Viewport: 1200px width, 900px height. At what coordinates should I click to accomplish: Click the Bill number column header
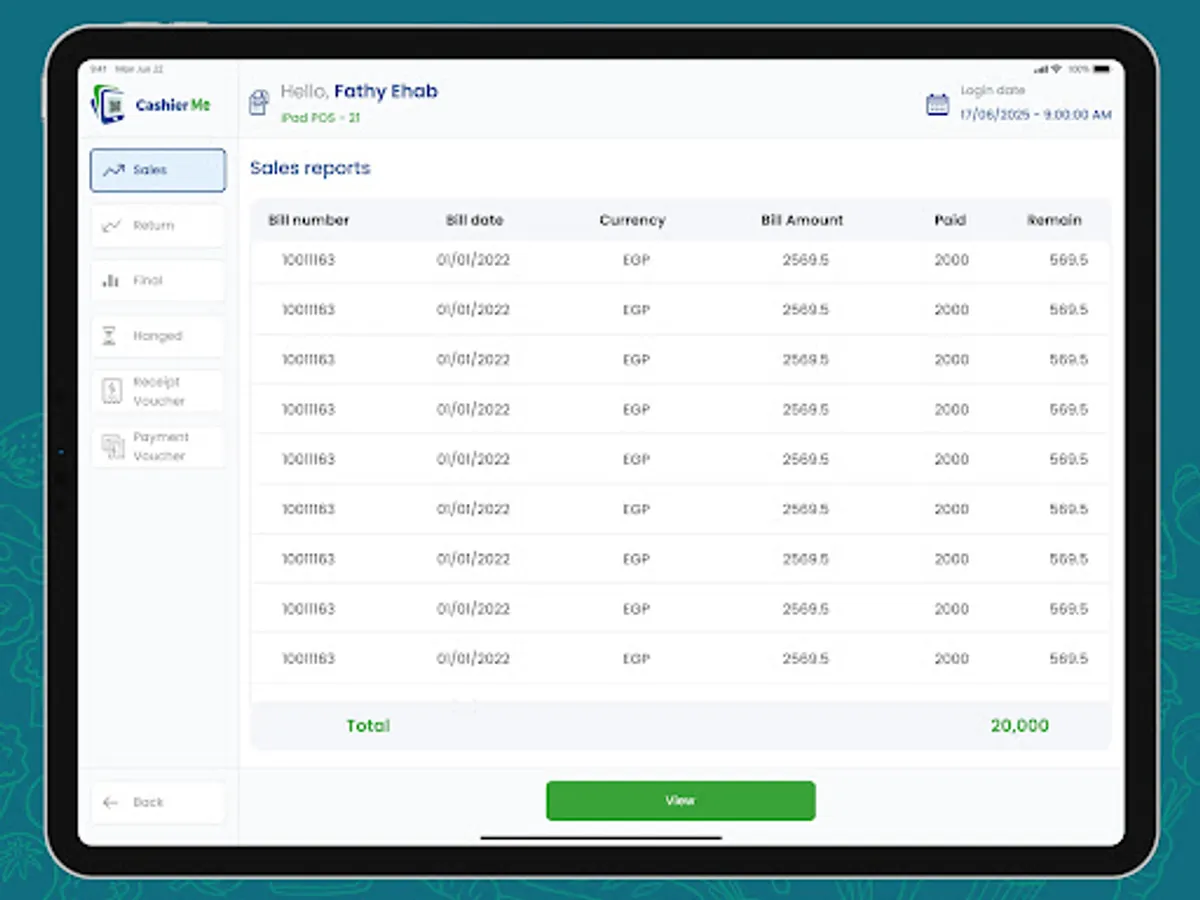coord(308,220)
